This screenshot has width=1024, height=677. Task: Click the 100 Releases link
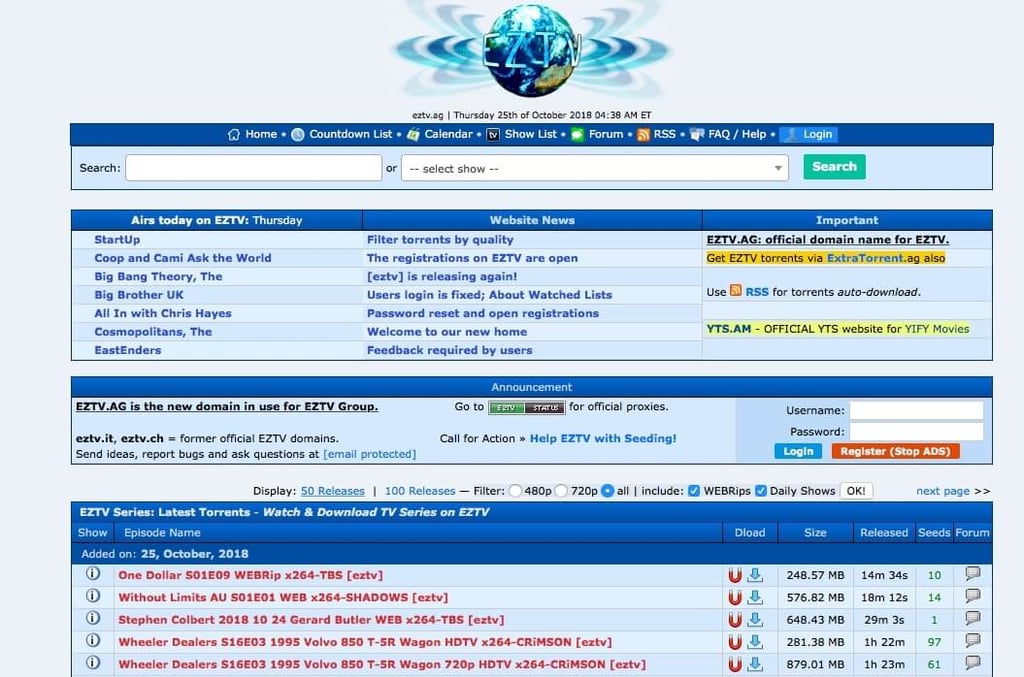tap(420, 491)
